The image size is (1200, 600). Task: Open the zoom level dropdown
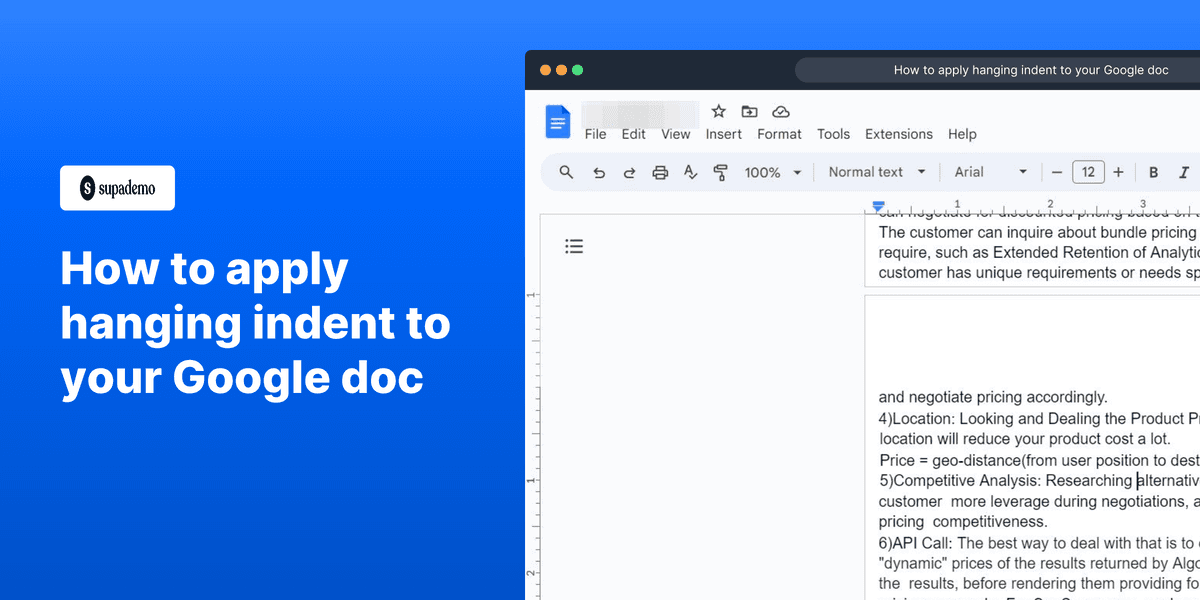[772, 171]
